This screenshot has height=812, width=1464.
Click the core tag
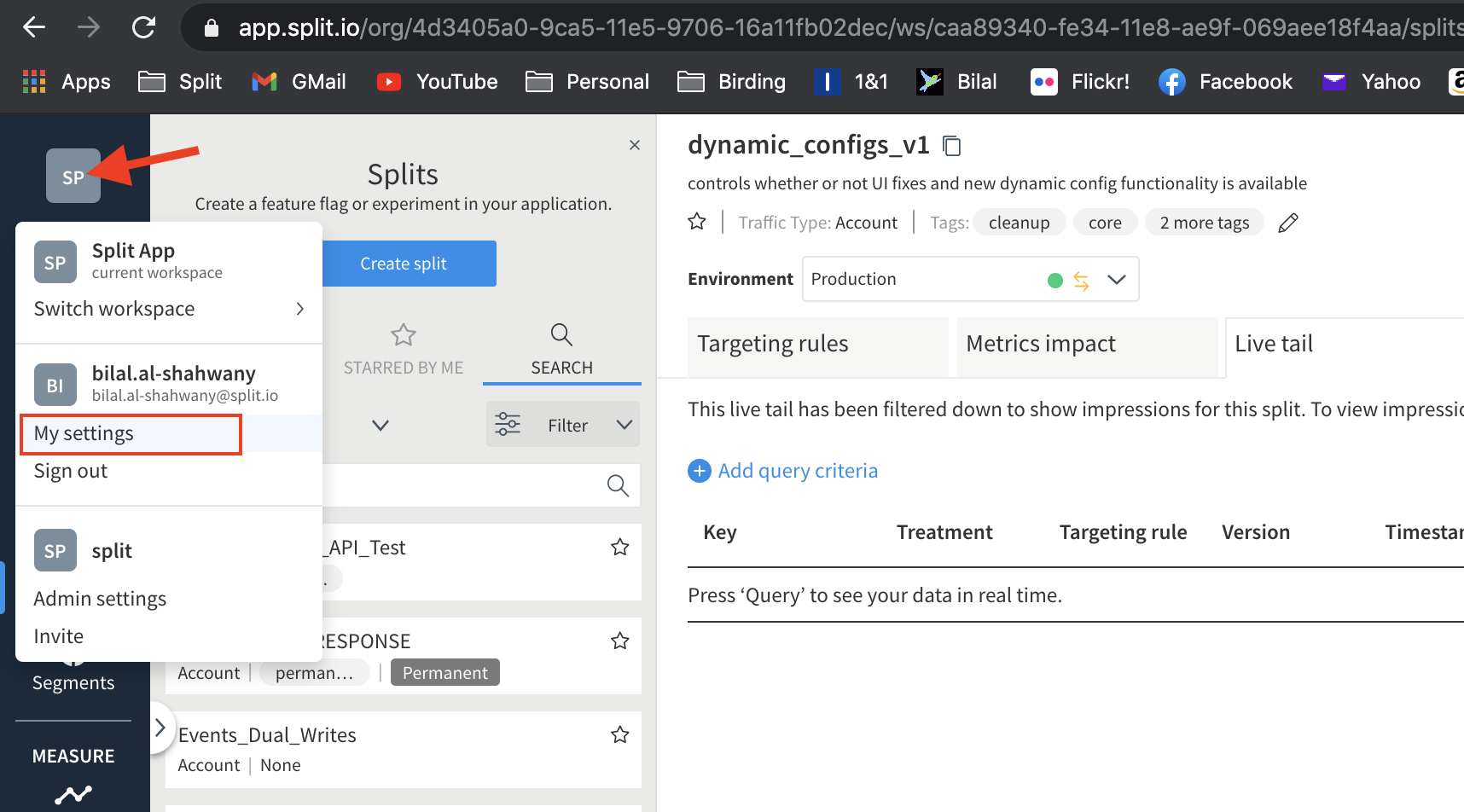point(1105,223)
